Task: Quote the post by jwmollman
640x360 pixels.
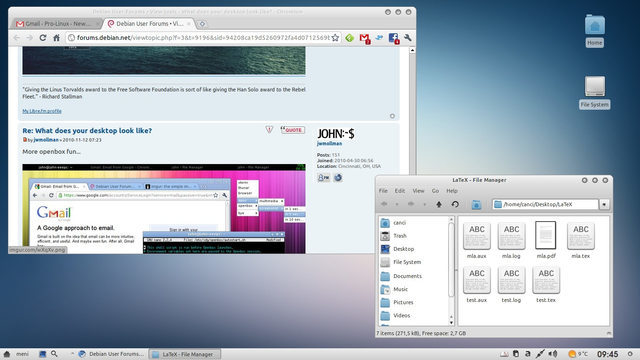Action: point(293,130)
